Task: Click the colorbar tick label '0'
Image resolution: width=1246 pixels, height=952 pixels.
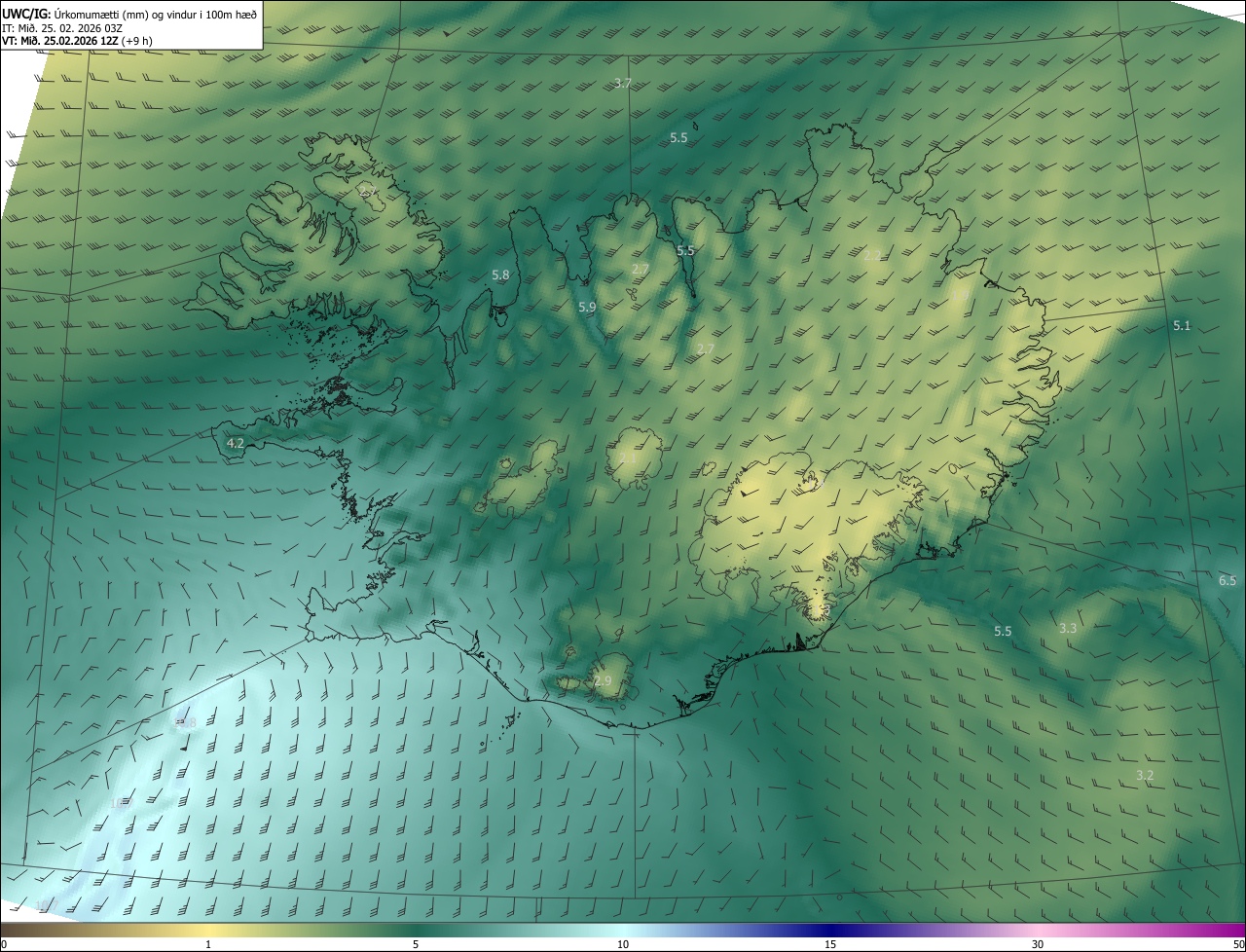Action: tap(4, 944)
